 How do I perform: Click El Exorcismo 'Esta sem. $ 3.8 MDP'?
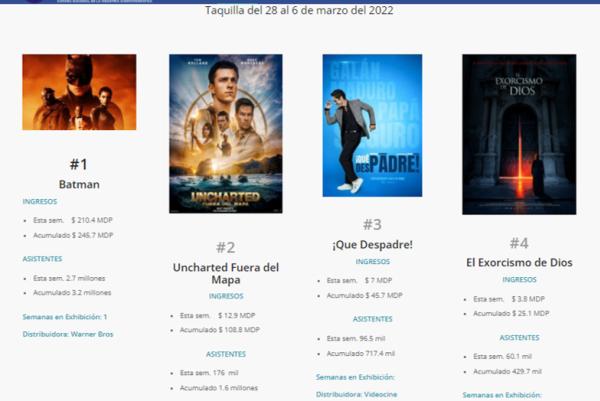coord(509,299)
